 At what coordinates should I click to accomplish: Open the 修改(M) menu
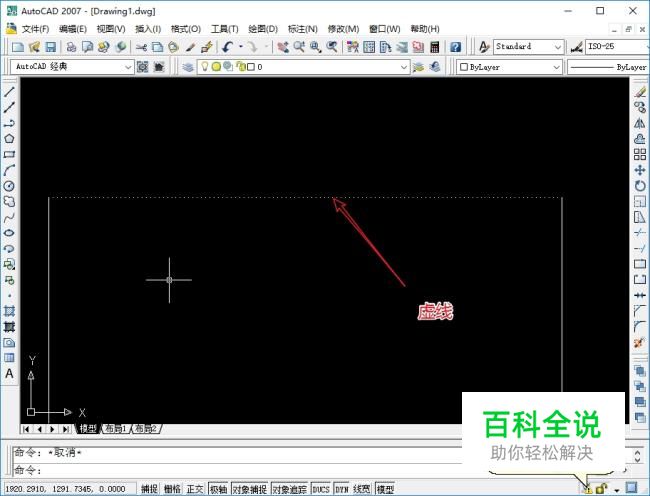pos(343,29)
